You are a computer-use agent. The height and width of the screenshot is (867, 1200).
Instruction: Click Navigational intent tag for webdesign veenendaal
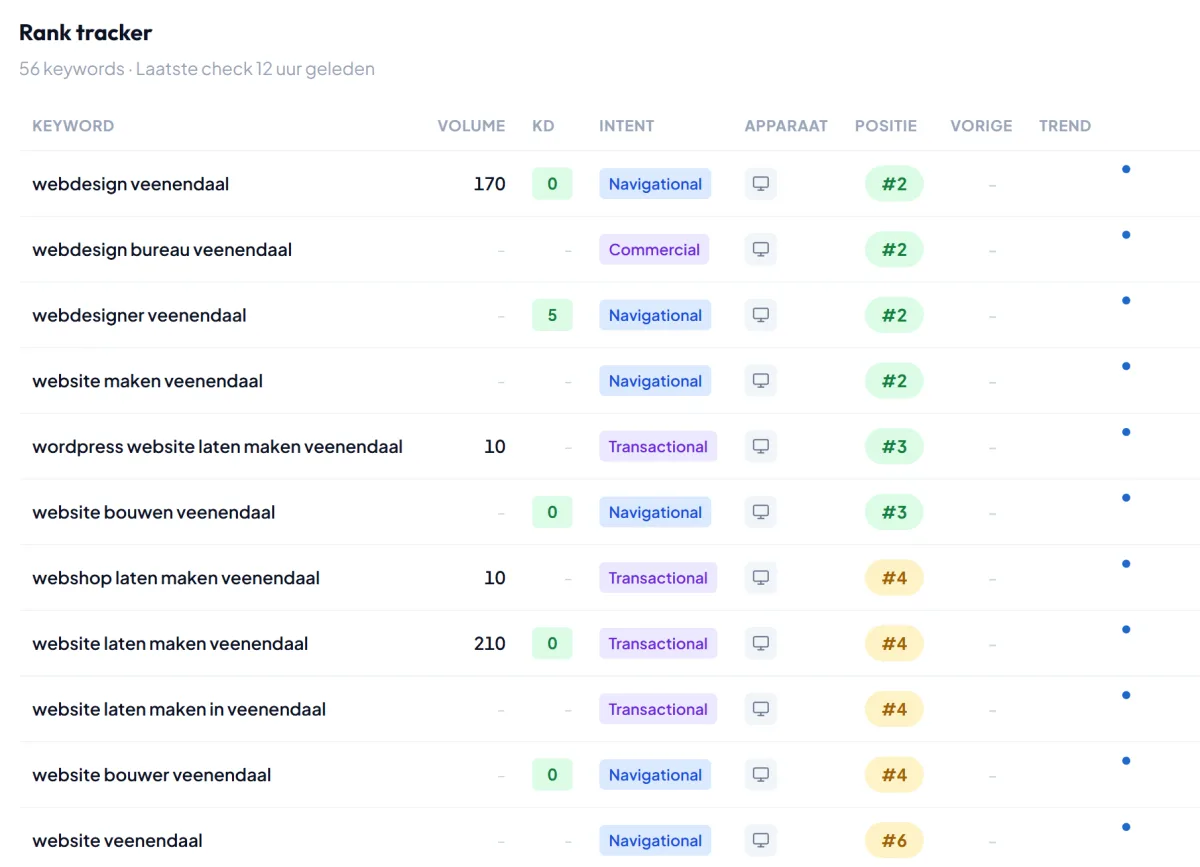click(x=655, y=184)
